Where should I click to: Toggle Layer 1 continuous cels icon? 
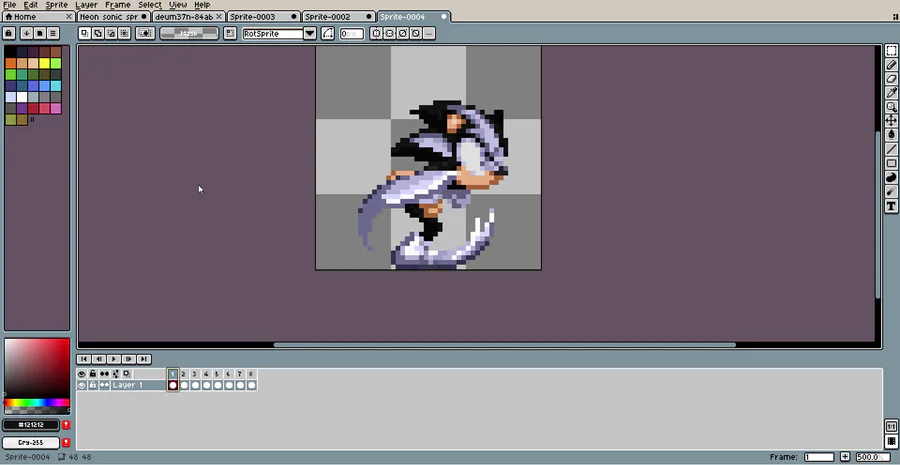104,385
